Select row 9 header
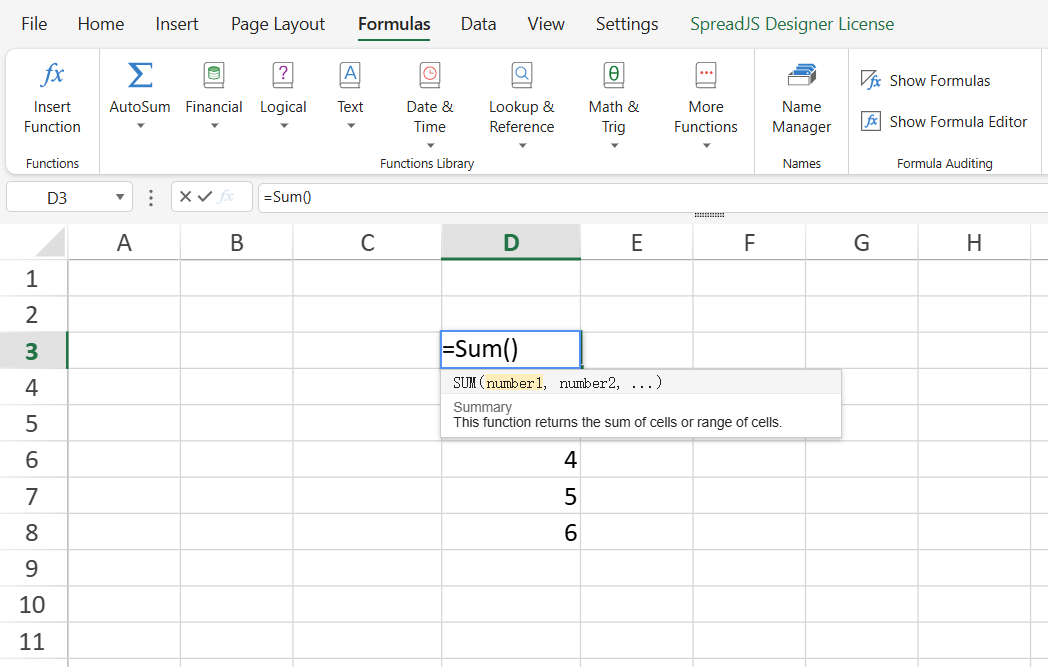Image resolution: width=1048 pixels, height=667 pixels. [33, 568]
